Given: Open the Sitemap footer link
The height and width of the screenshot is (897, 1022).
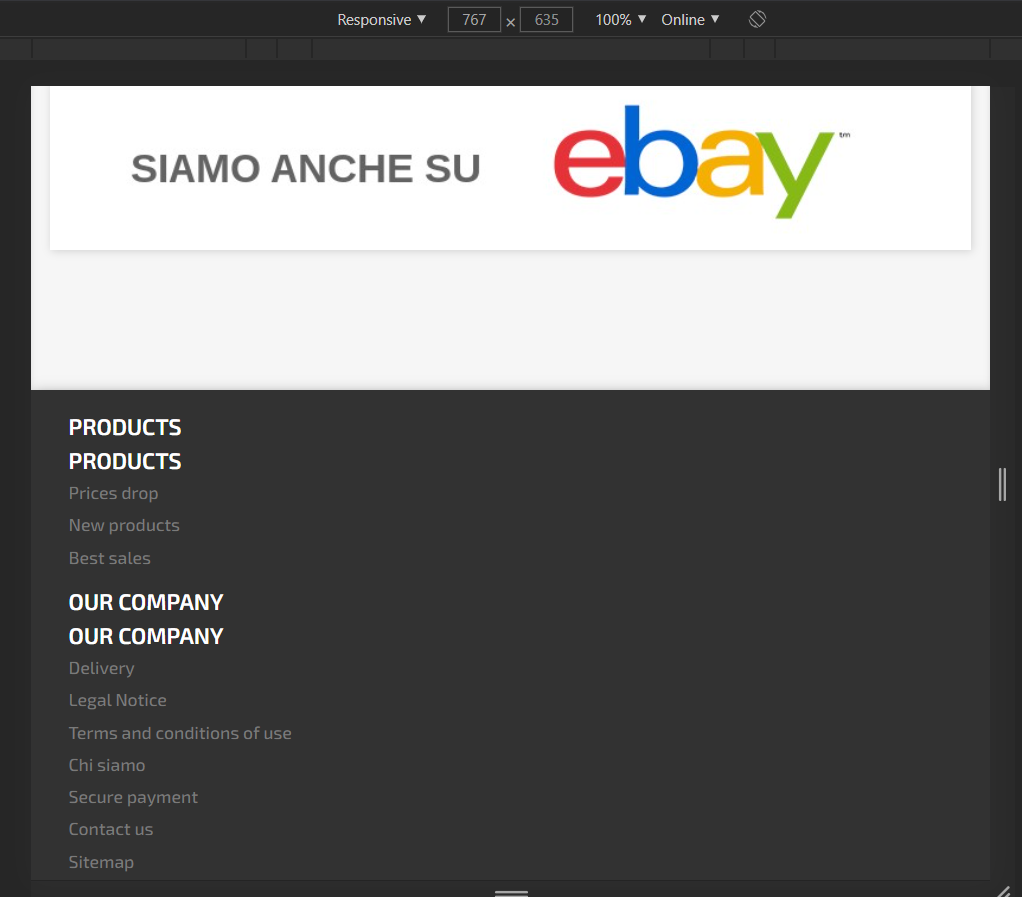Looking at the screenshot, I should click(x=101, y=862).
